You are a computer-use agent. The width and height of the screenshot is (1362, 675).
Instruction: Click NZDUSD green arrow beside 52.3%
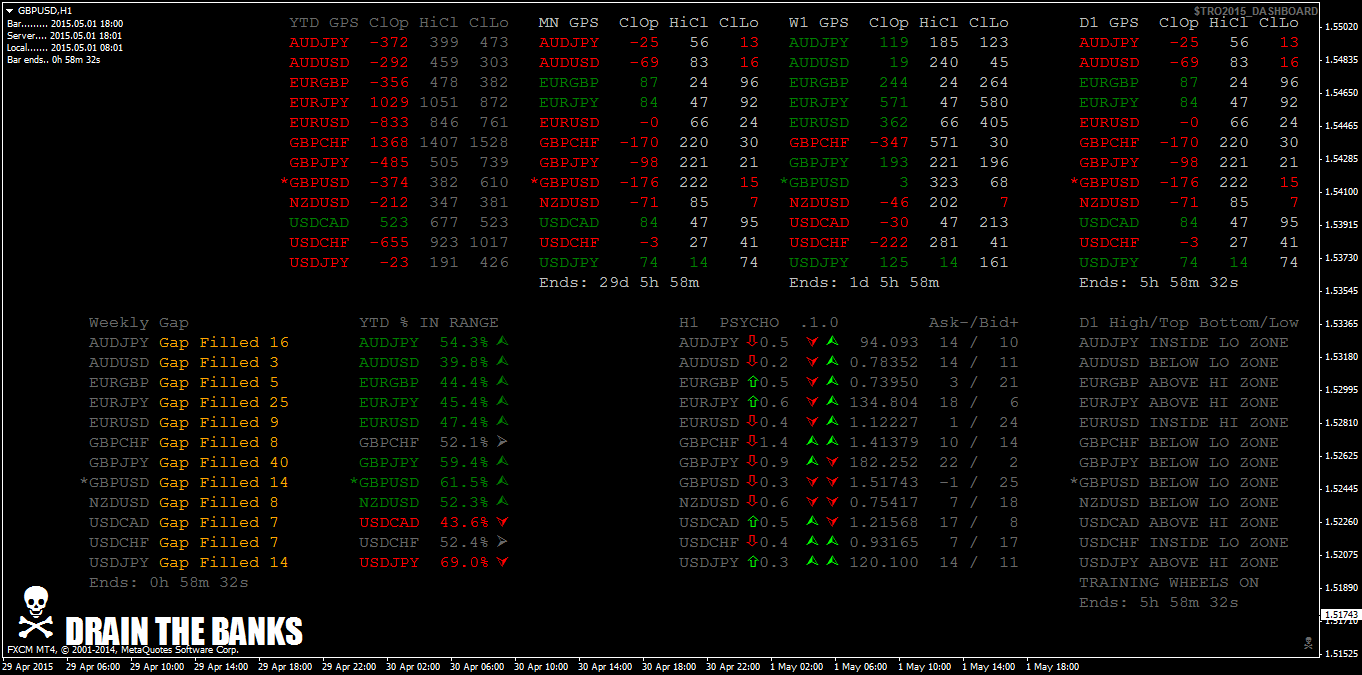(x=502, y=502)
